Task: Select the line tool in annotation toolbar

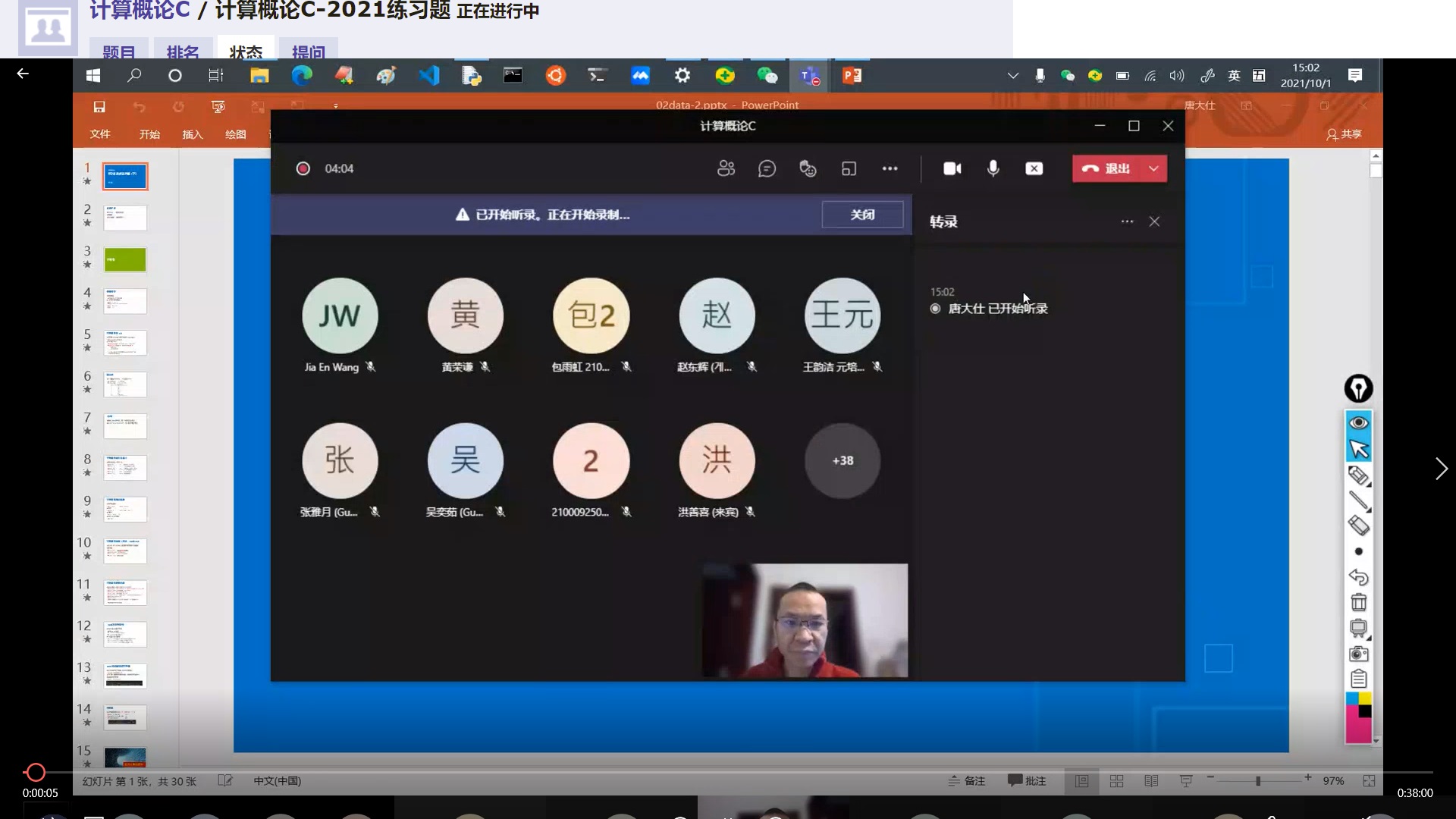Action: click(1358, 500)
